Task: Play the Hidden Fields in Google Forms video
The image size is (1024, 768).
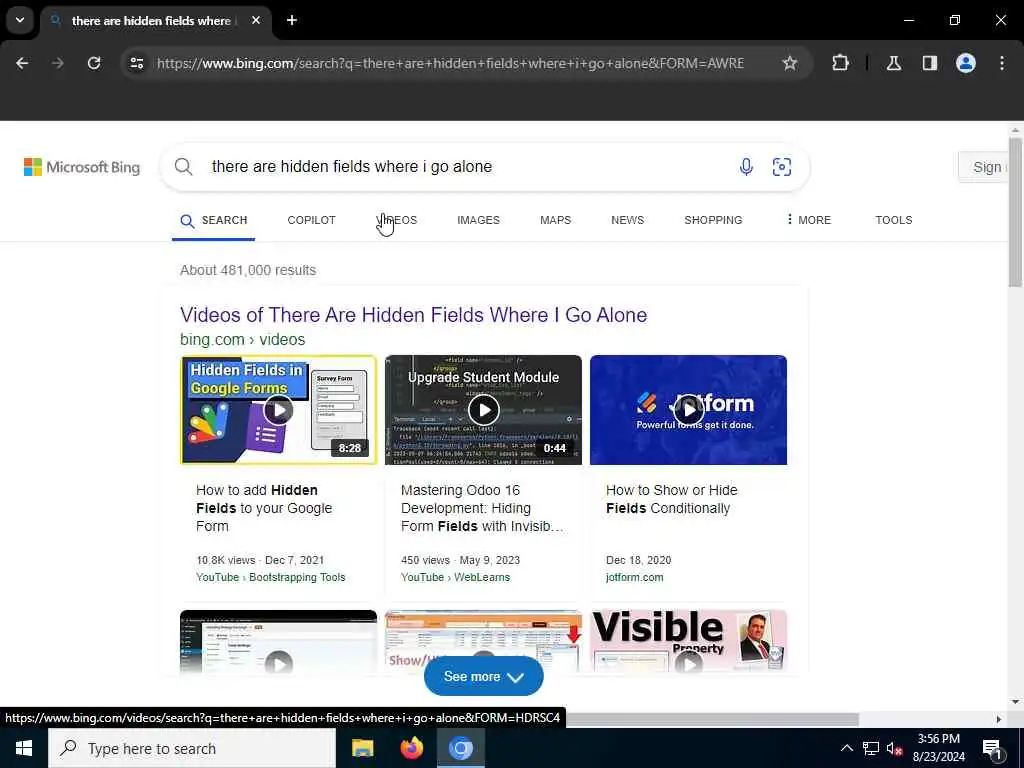Action: tap(278, 410)
